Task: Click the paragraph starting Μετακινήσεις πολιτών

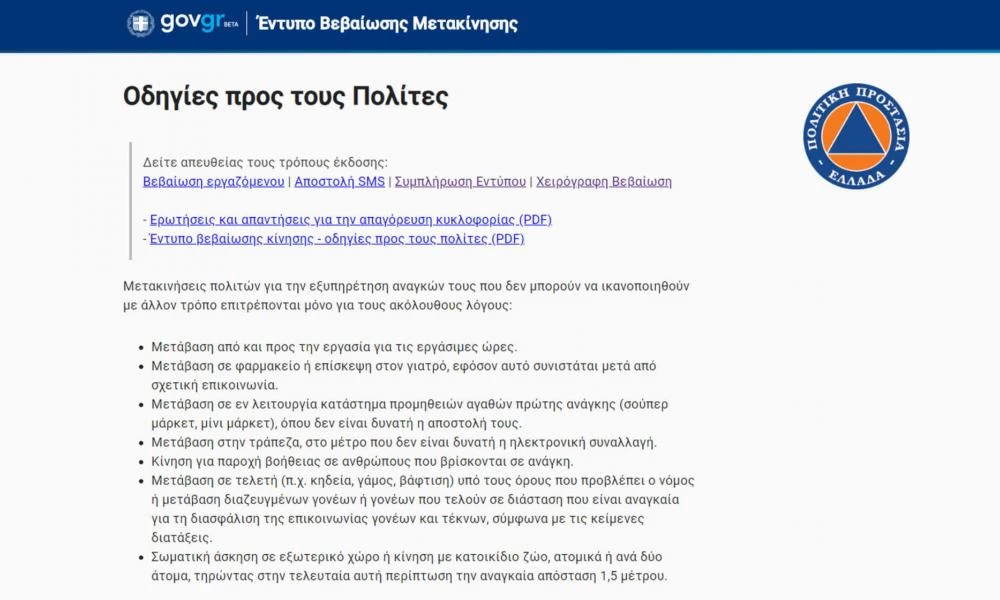Action: (406, 296)
